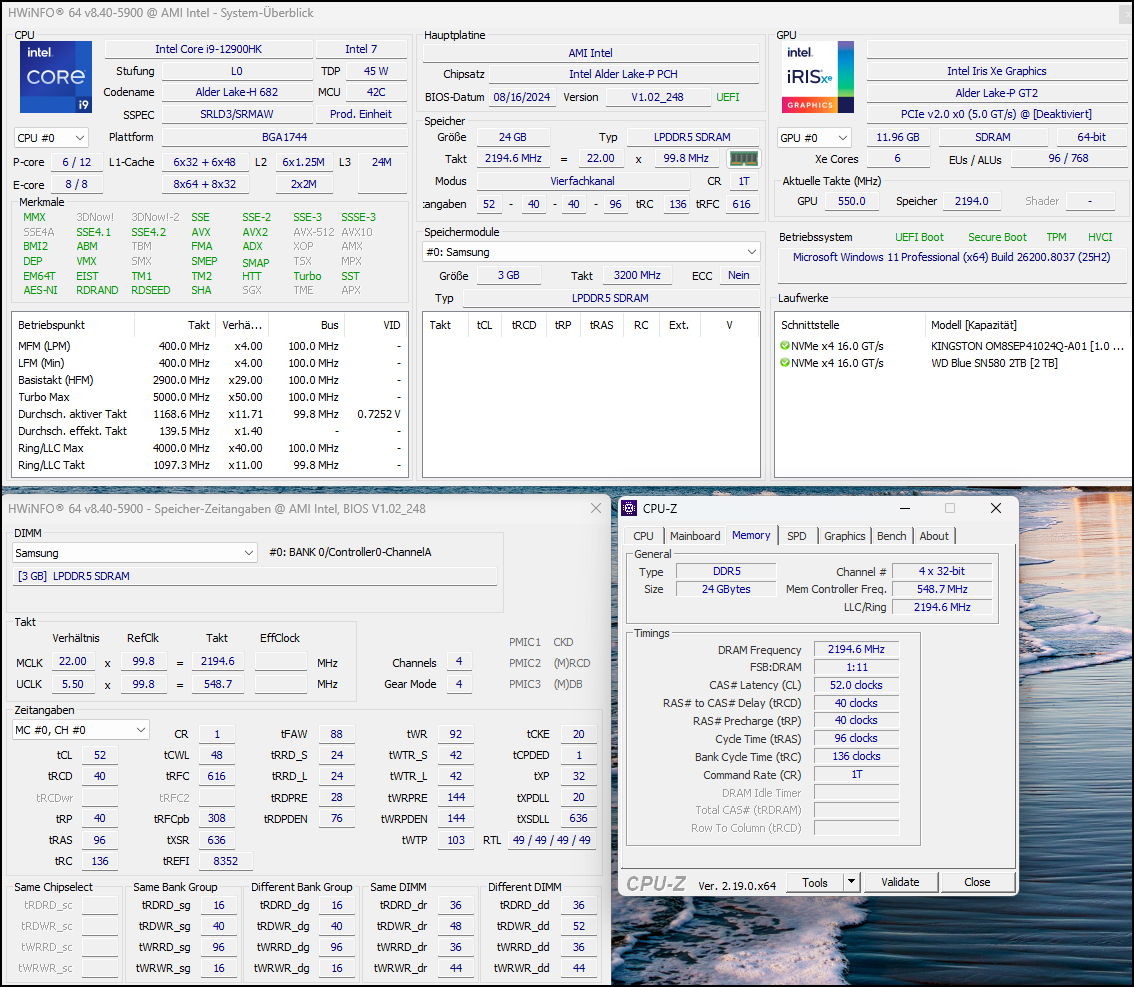Switch to the Bench tab in CPU-Z
This screenshot has width=1134, height=987.
[892, 536]
